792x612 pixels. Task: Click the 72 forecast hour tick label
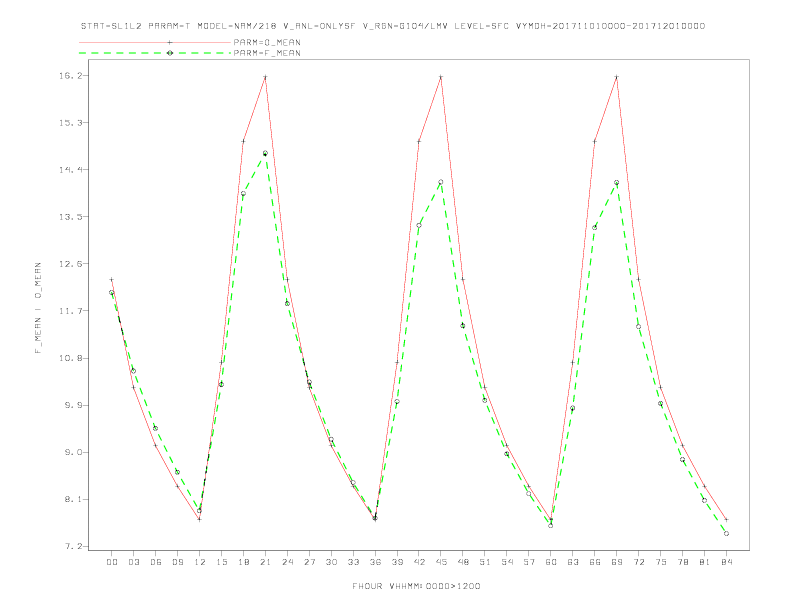coord(639,562)
